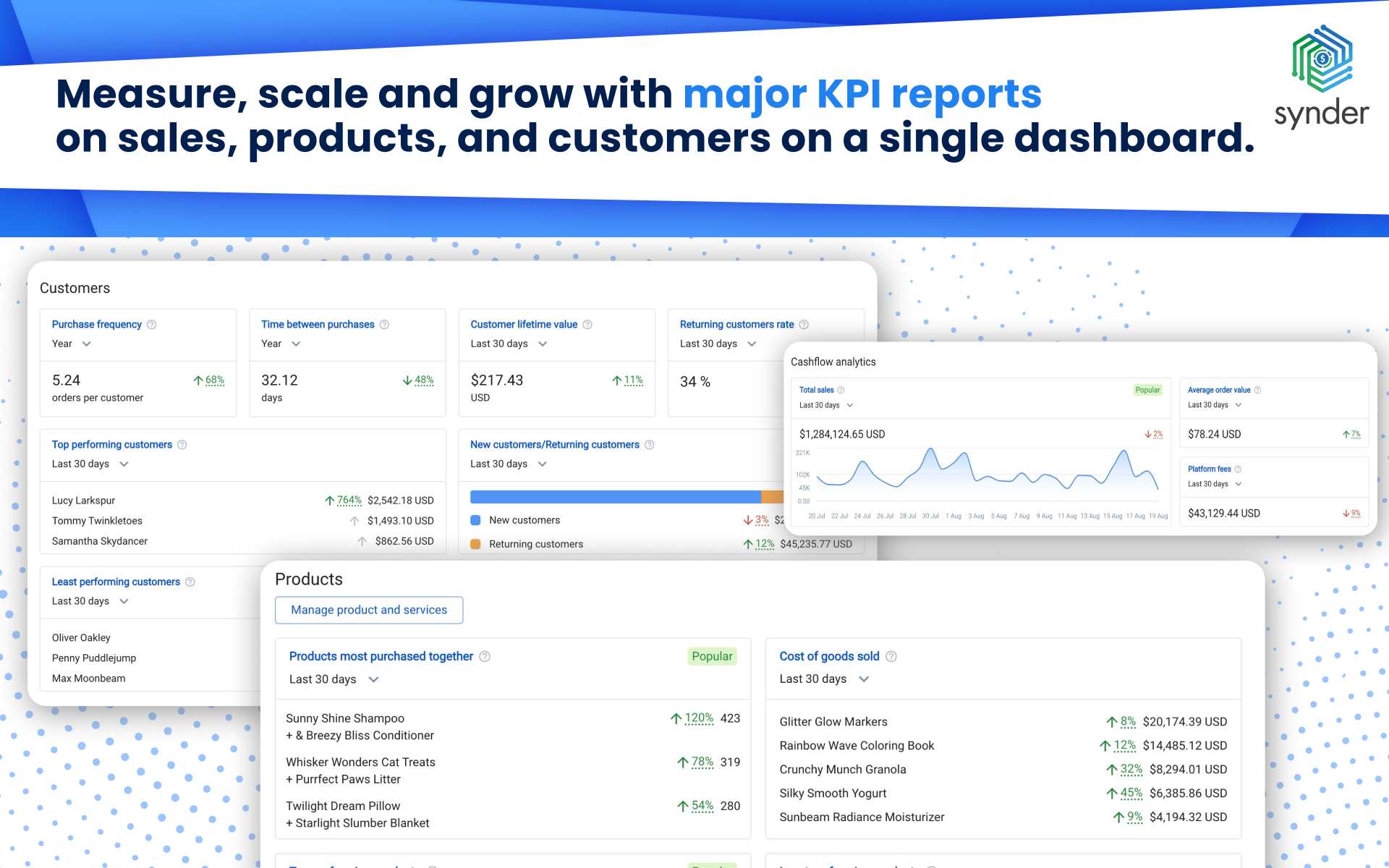Click blue New customers legend swatch
Viewport: 1389px width, 868px height.
coord(475,520)
